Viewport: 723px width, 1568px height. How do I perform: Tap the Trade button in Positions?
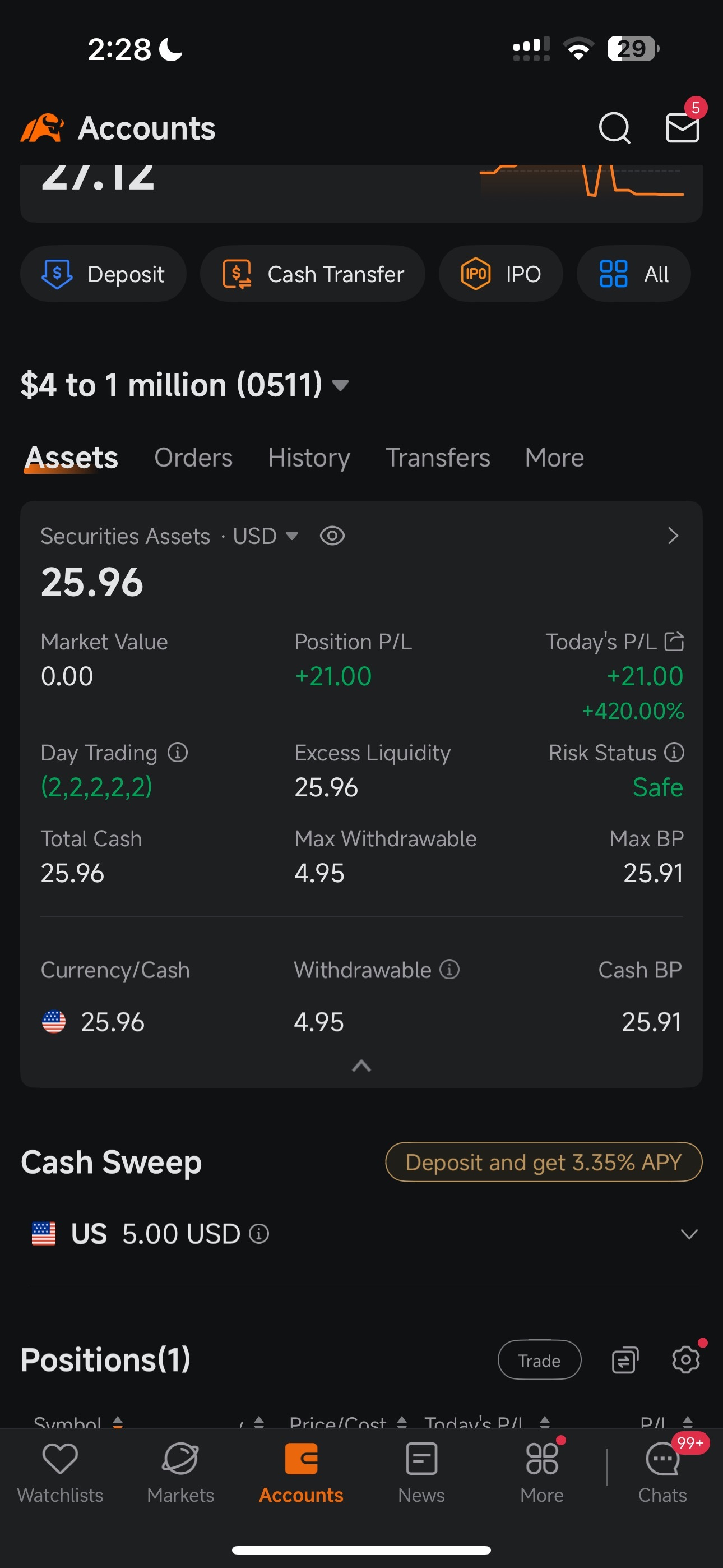pos(539,1360)
